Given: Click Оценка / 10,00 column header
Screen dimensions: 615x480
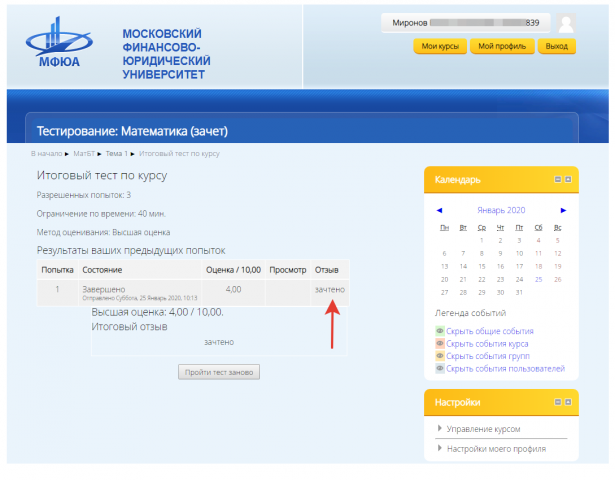Looking at the screenshot, I should click(x=233, y=270).
